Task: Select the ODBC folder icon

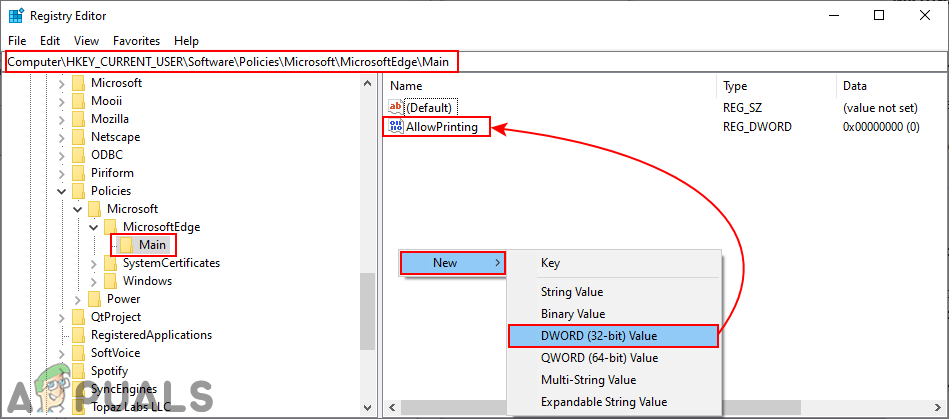Action: pyautogui.click(x=78, y=155)
